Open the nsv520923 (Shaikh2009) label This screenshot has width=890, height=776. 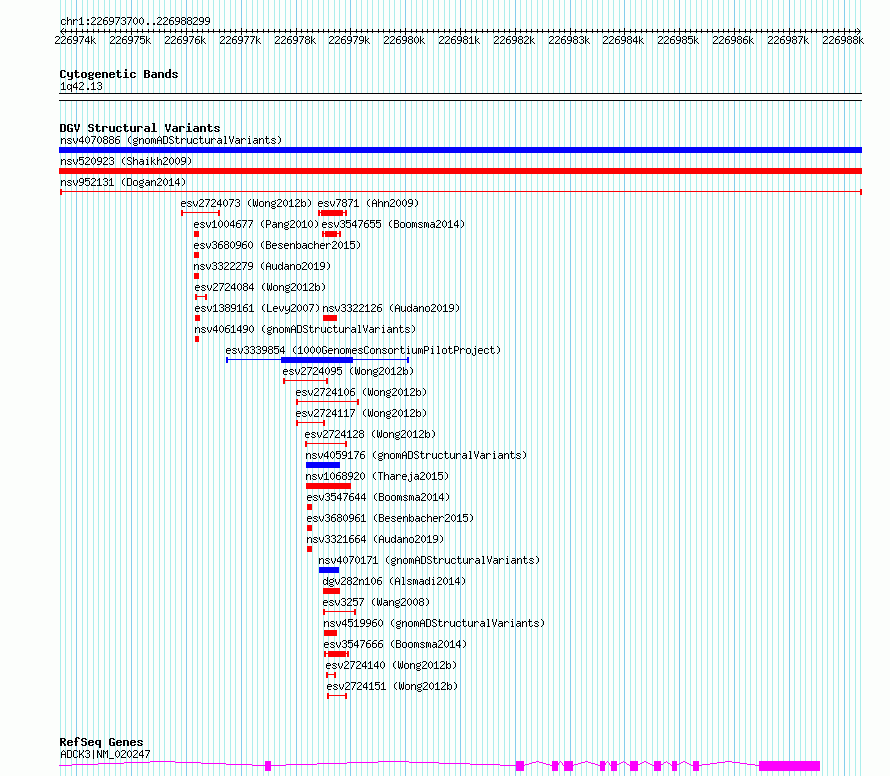pos(126,161)
